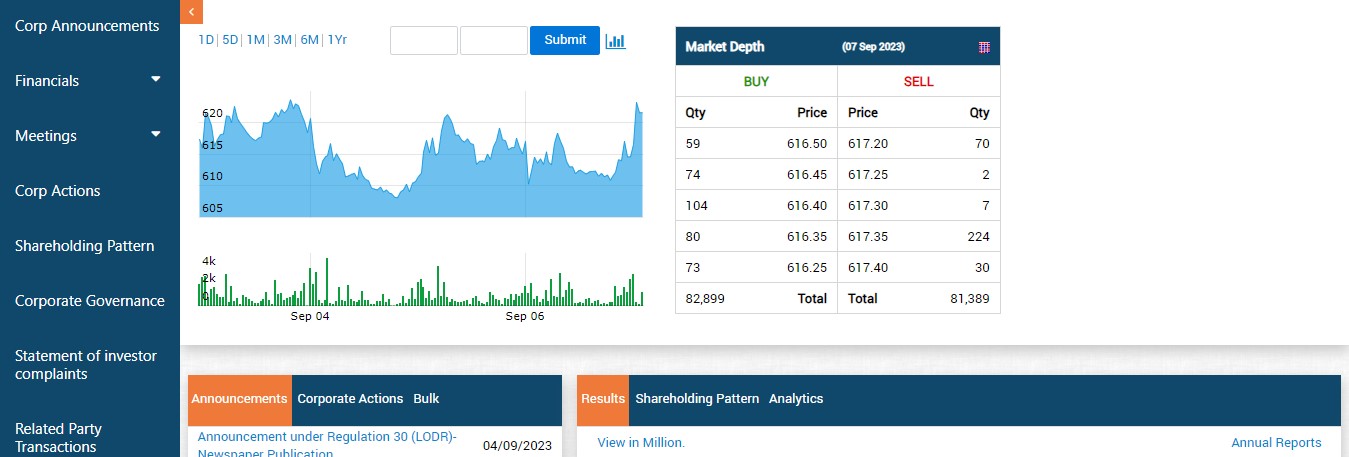Switch to the Corporate Actions tab
This screenshot has height=457, width=1349.
[x=350, y=399]
